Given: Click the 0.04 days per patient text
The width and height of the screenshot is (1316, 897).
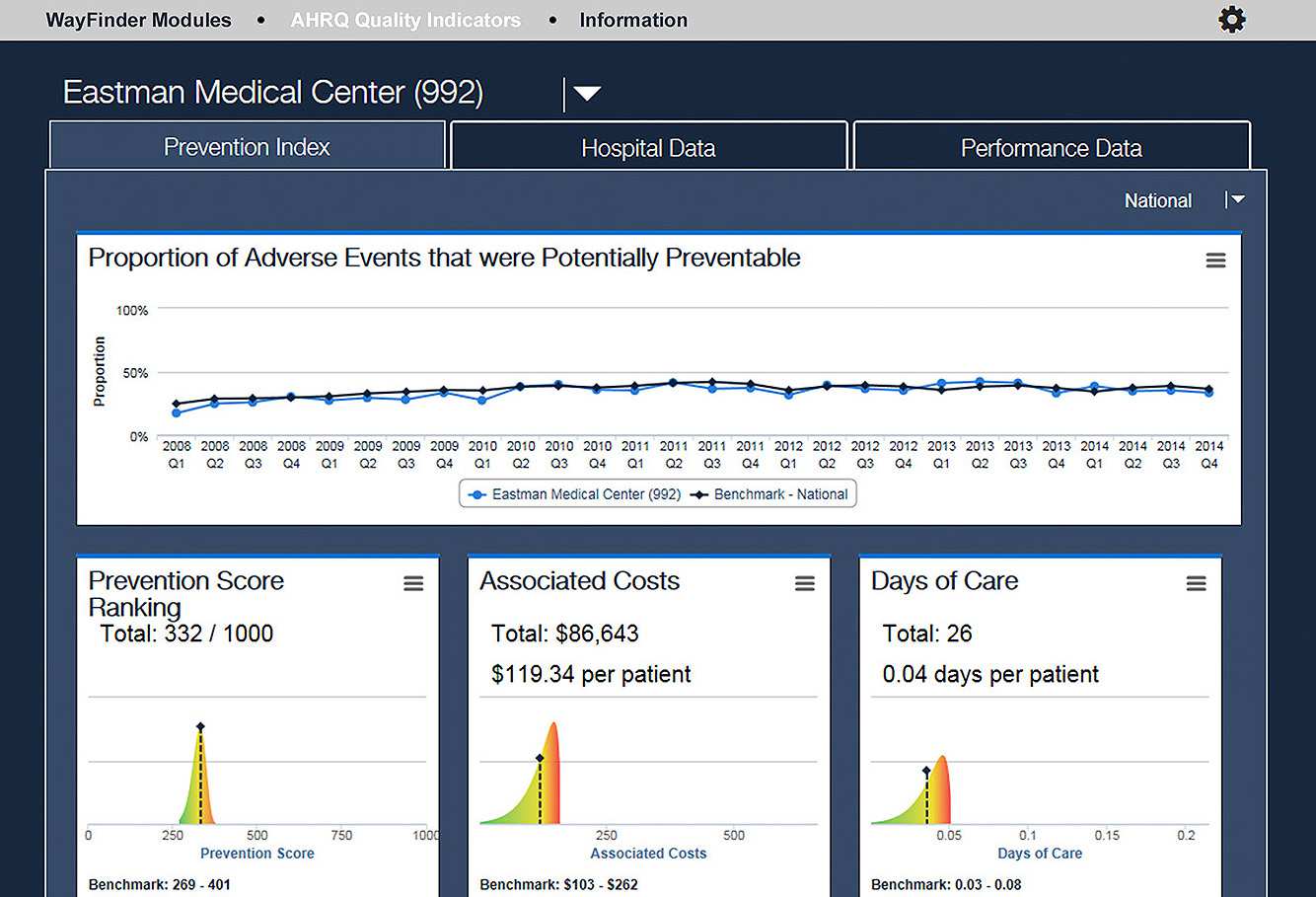Looking at the screenshot, I should pos(990,674).
